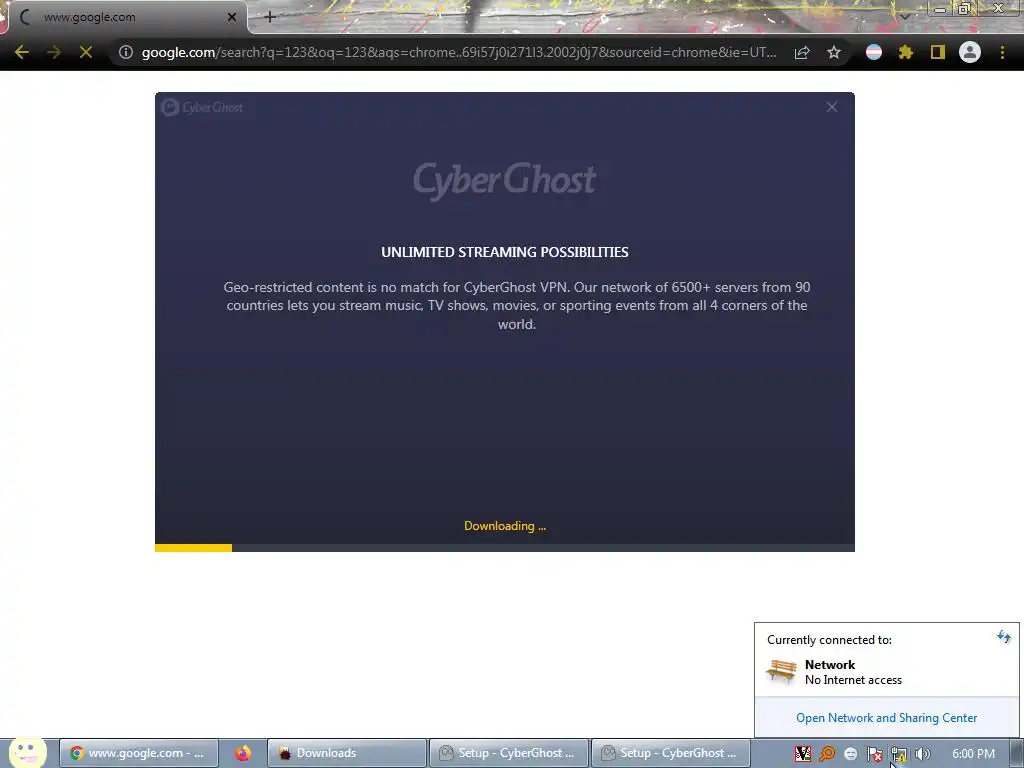Image resolution: width=1024 pixels, height=768 pixels.
Task: Click the orange magnifier tray icon
Action: pos(827,754)
